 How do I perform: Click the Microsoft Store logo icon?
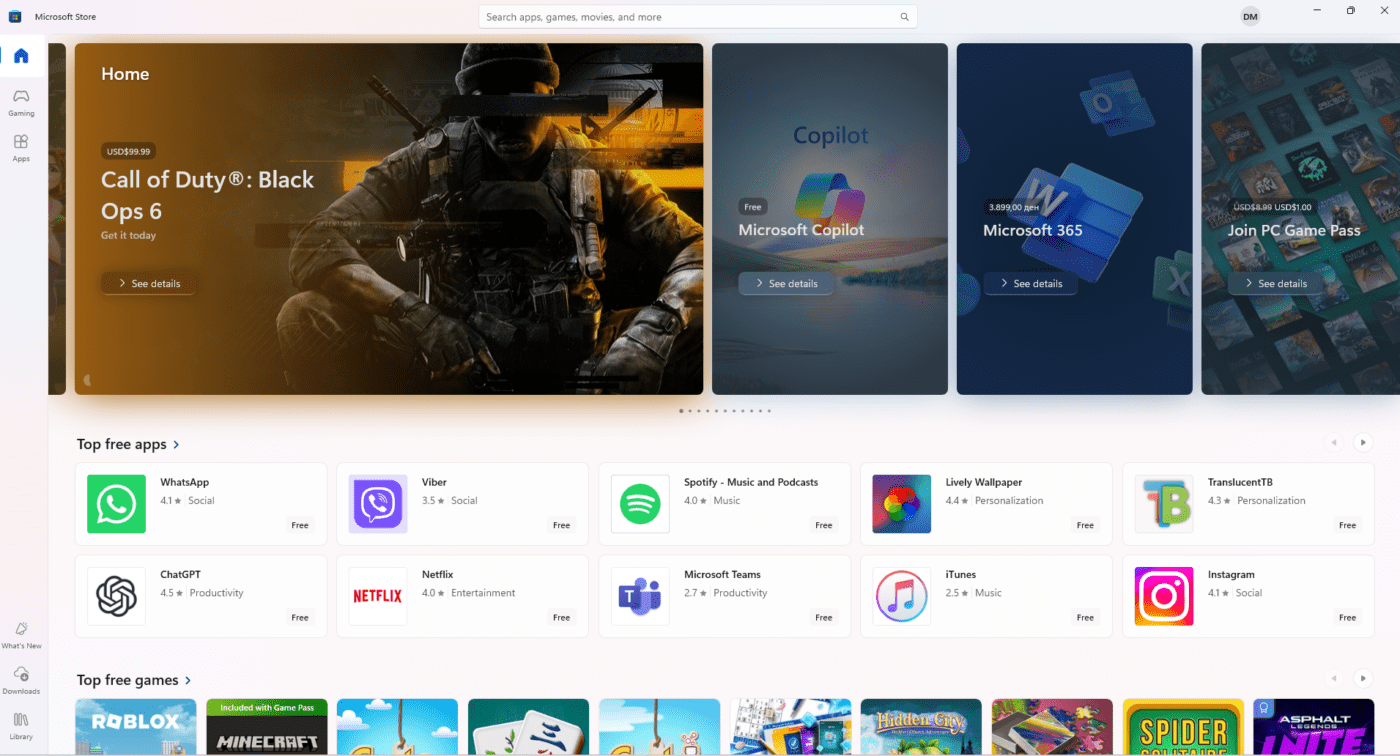click(15, 17)
